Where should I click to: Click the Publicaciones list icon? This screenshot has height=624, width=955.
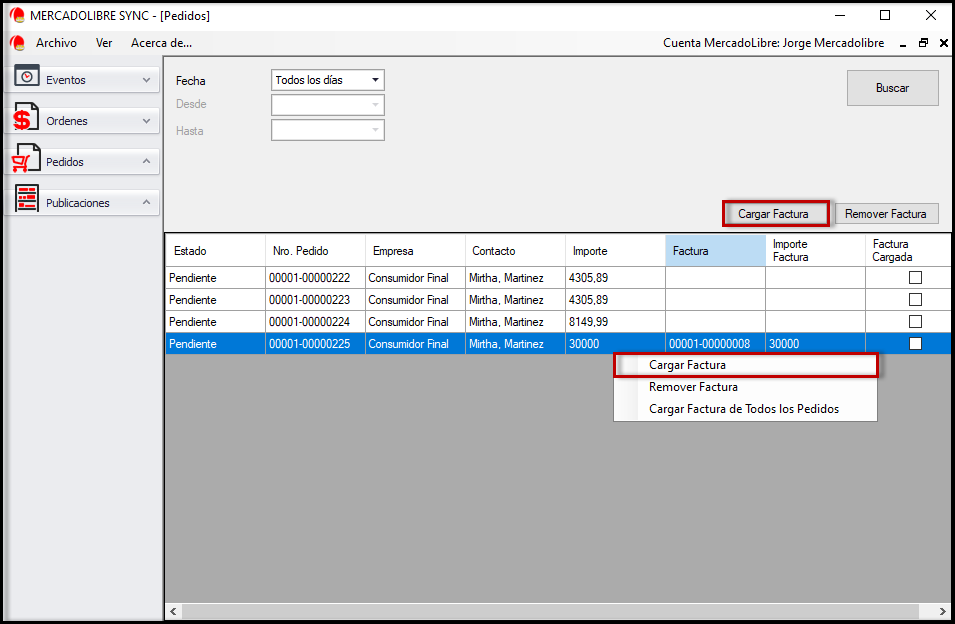coord(27,198)
